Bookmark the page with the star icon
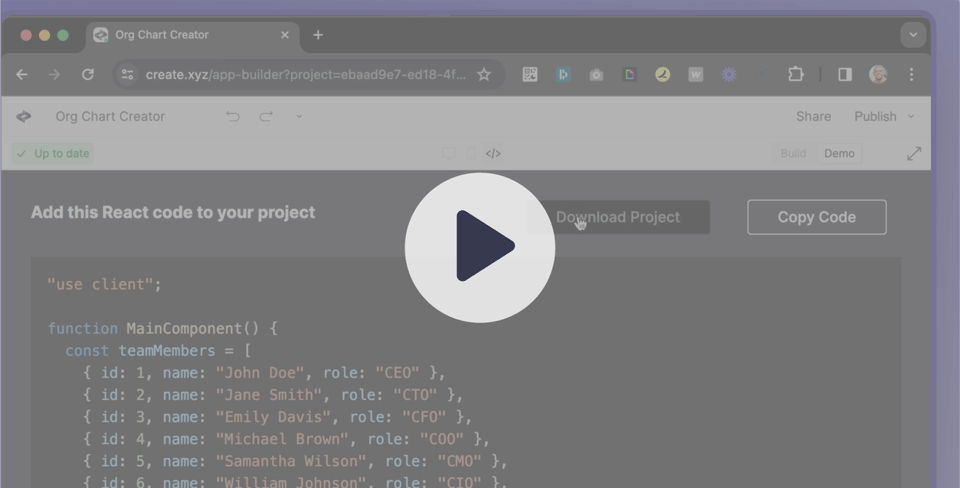 [x=484, y=75]
